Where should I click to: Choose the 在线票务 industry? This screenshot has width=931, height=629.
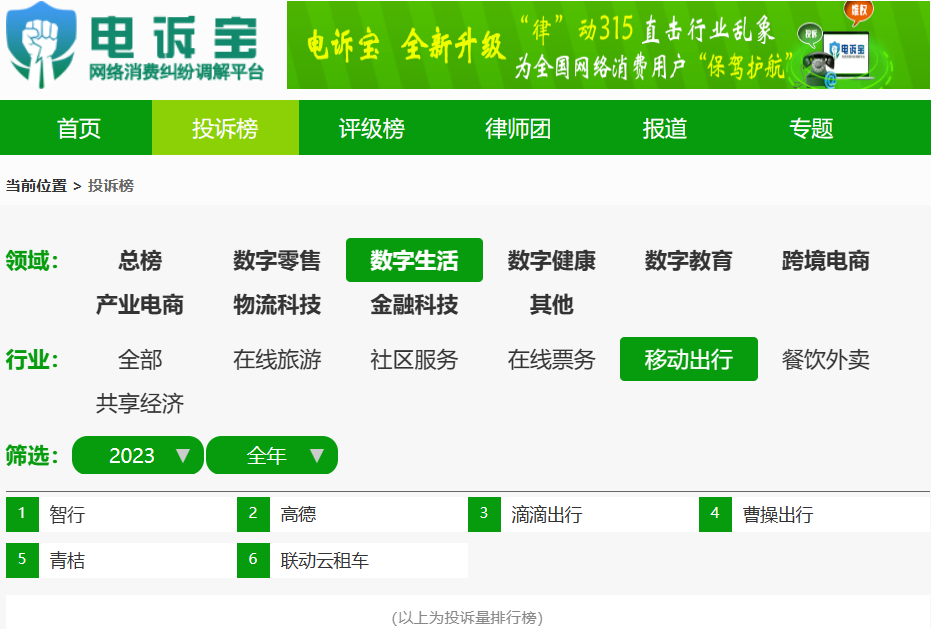tap(552, 359)
